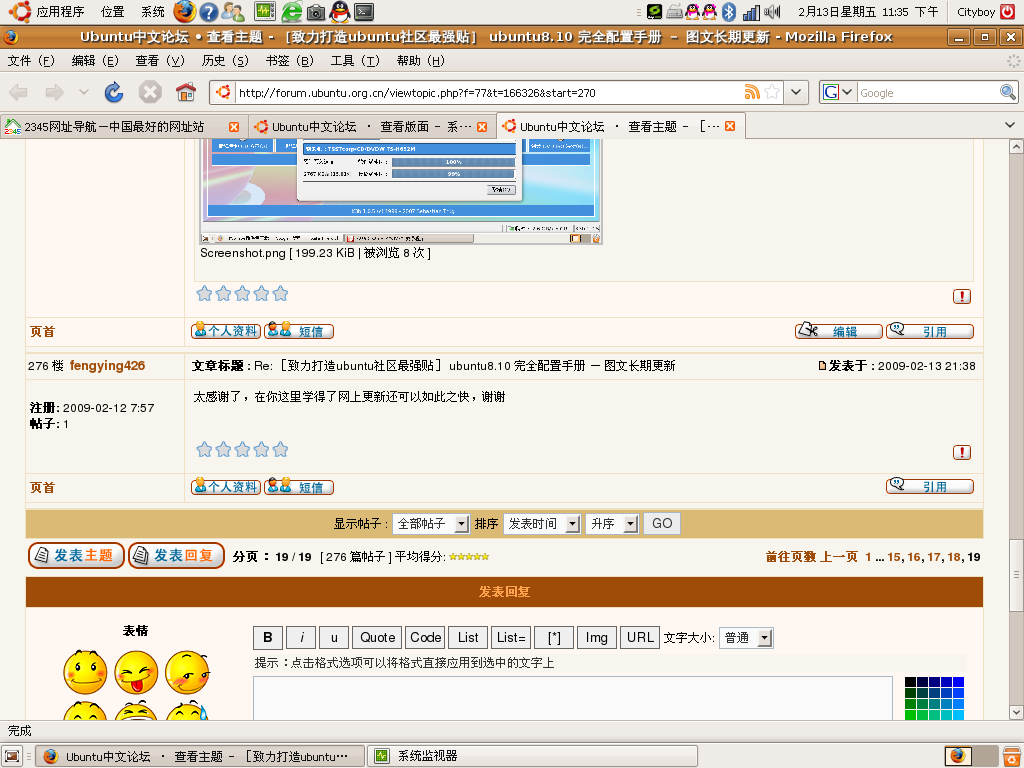Switch to the 2345网址导航 tab
1024x768 pixels.
pos(123,127)
